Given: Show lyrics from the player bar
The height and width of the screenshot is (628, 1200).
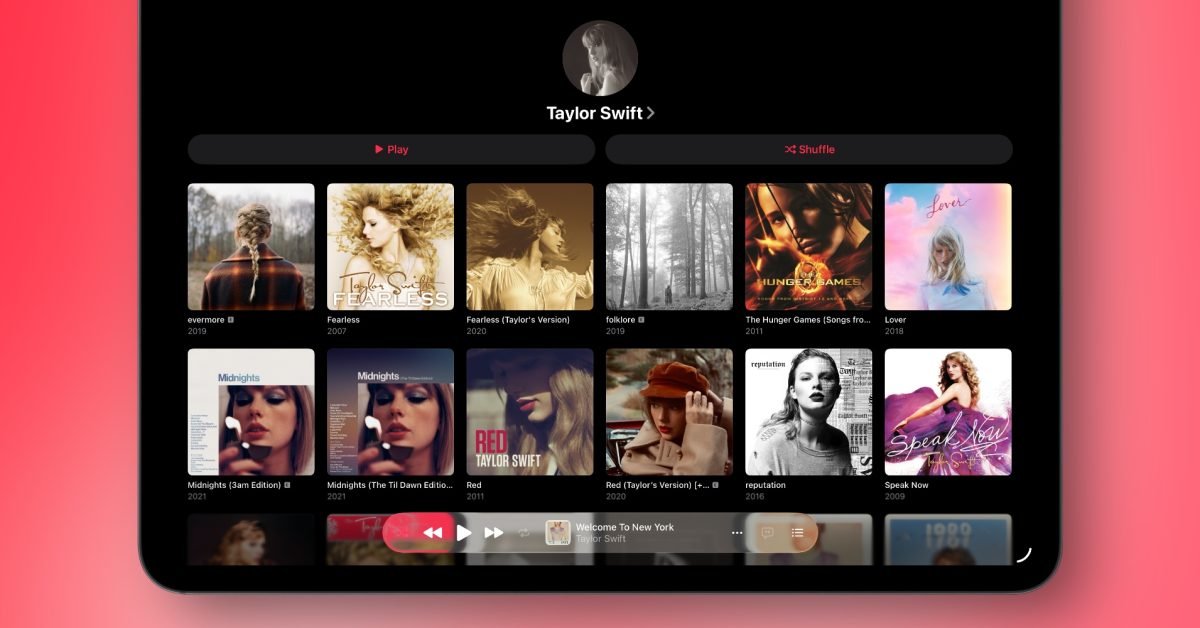Looking at the screenshot, I should click(x=767, y=533).
